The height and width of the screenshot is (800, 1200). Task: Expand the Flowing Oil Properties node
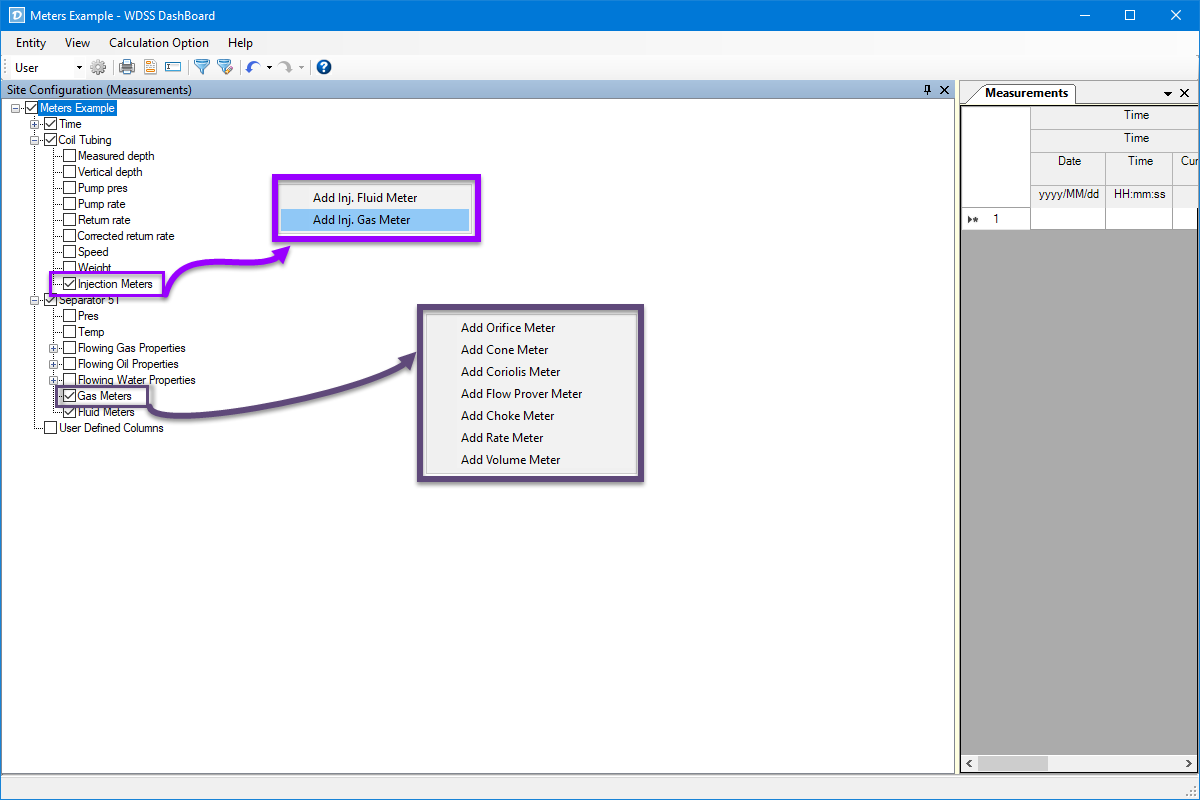pyautogui.click(x=54, y=364)
